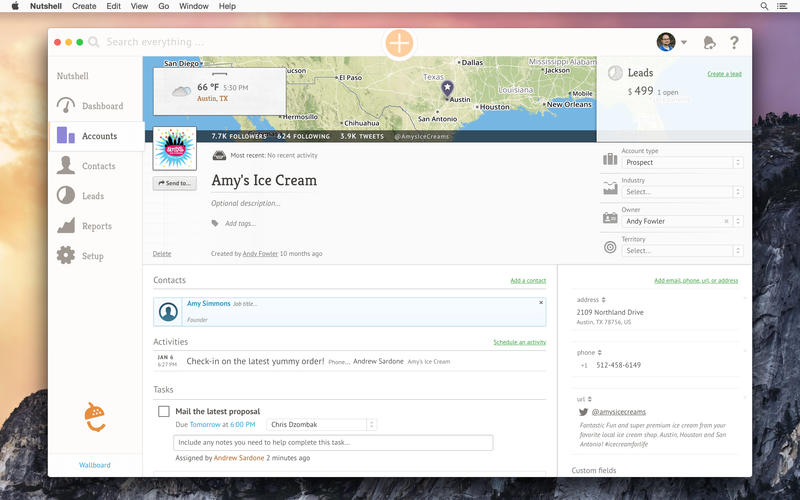Open the Create menu in menu bar
This screenshot has height=500, width=800.
tap(84, 6)
